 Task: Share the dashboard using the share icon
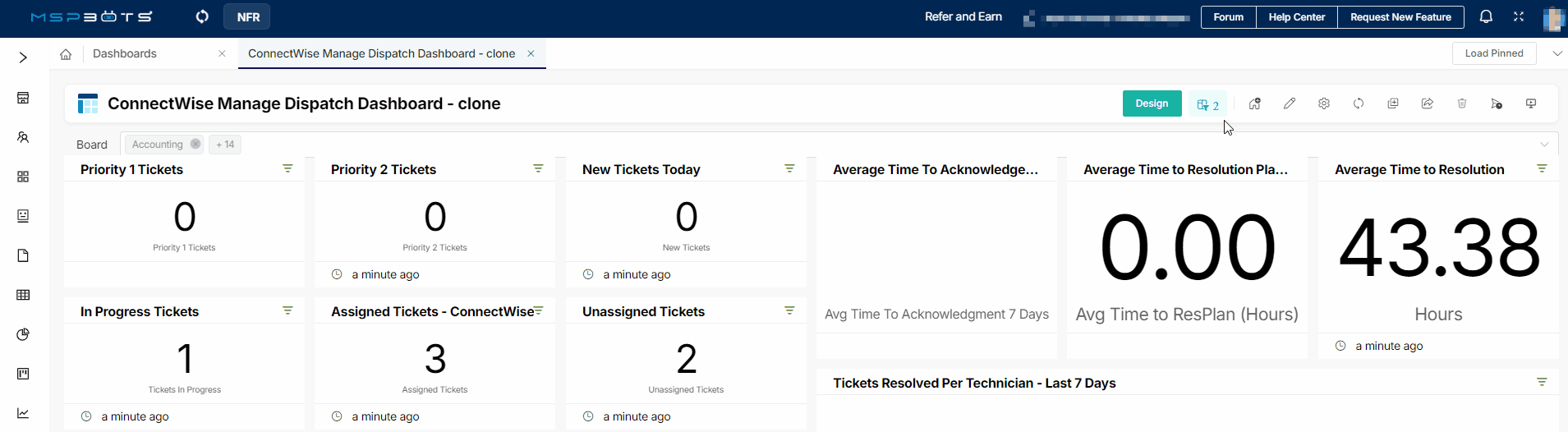pos(1428,103)
